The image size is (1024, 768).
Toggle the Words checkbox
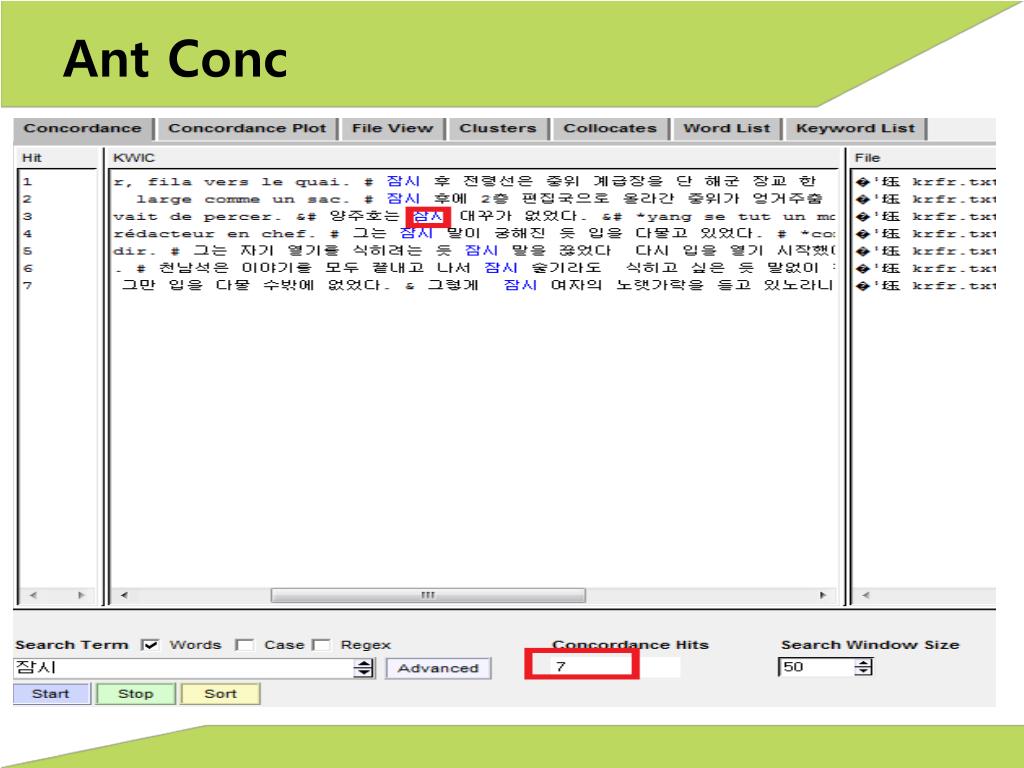150,645
